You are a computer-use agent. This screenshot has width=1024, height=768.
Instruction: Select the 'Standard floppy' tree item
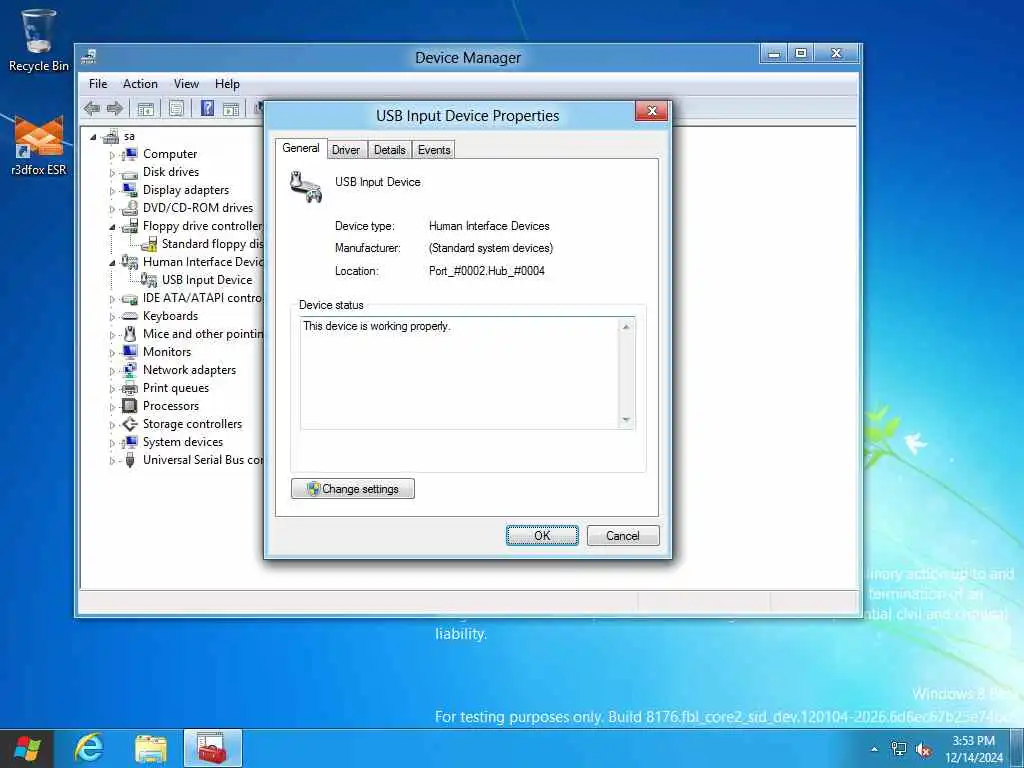click(x=212, y=244)
